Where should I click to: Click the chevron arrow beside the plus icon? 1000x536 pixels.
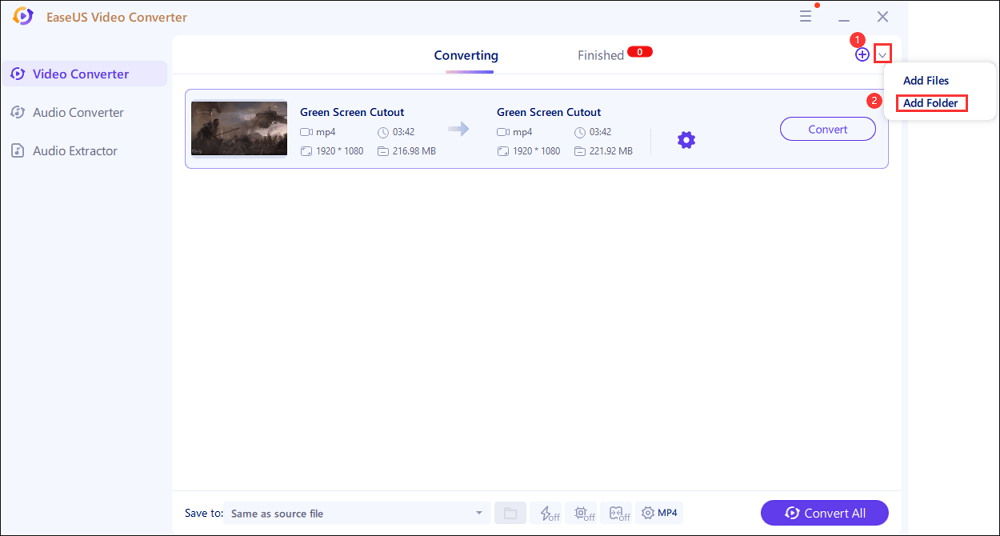pyautogui.click(x=882, y=55)
